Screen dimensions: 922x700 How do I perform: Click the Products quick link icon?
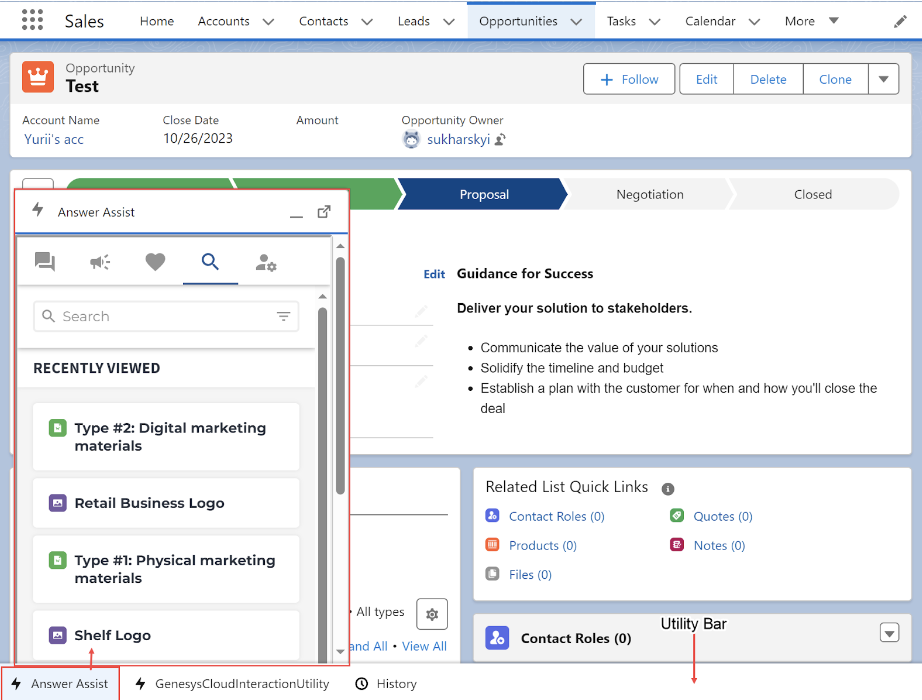coord(492,545)
